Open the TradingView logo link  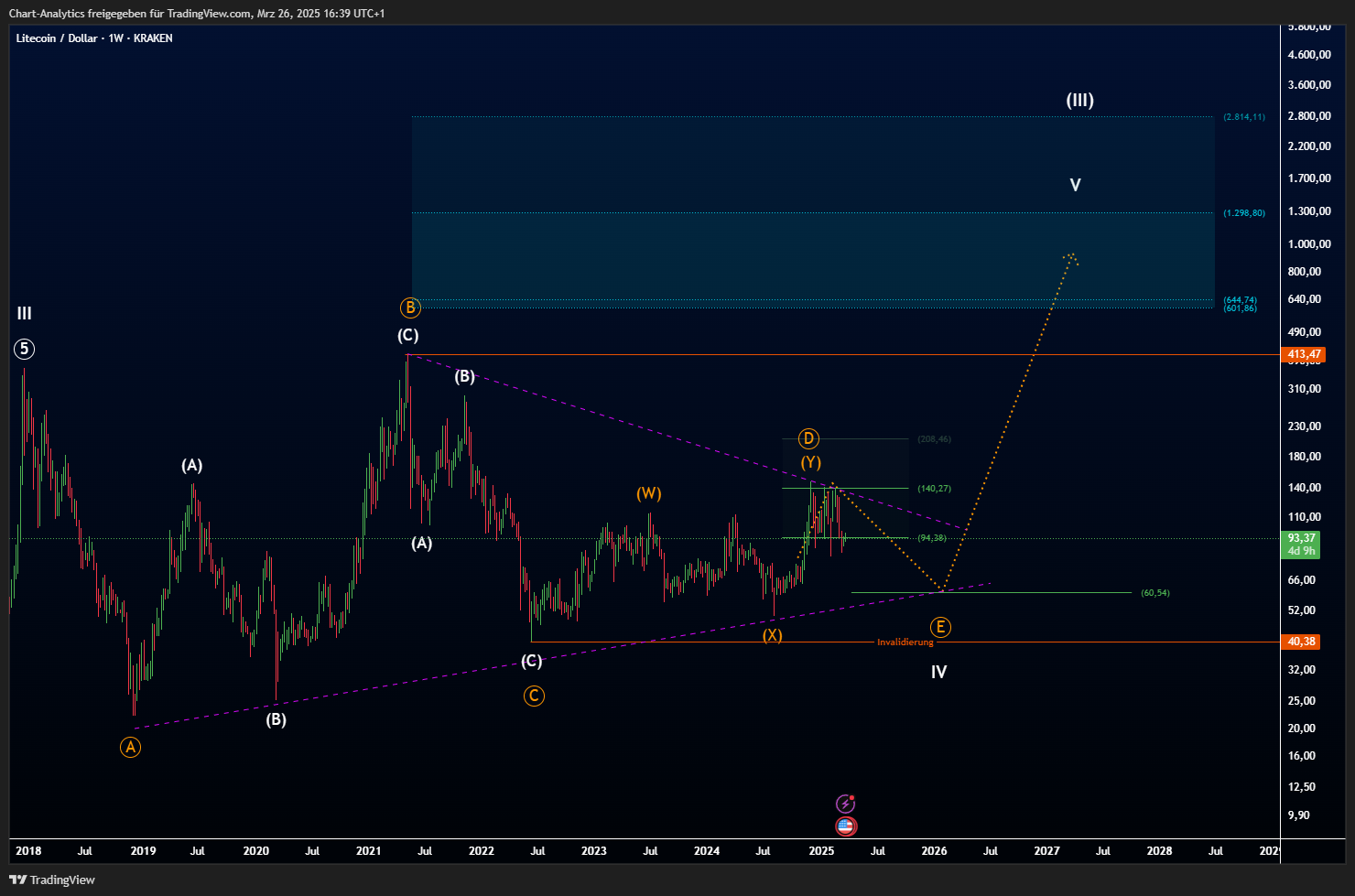pos(52,880)
